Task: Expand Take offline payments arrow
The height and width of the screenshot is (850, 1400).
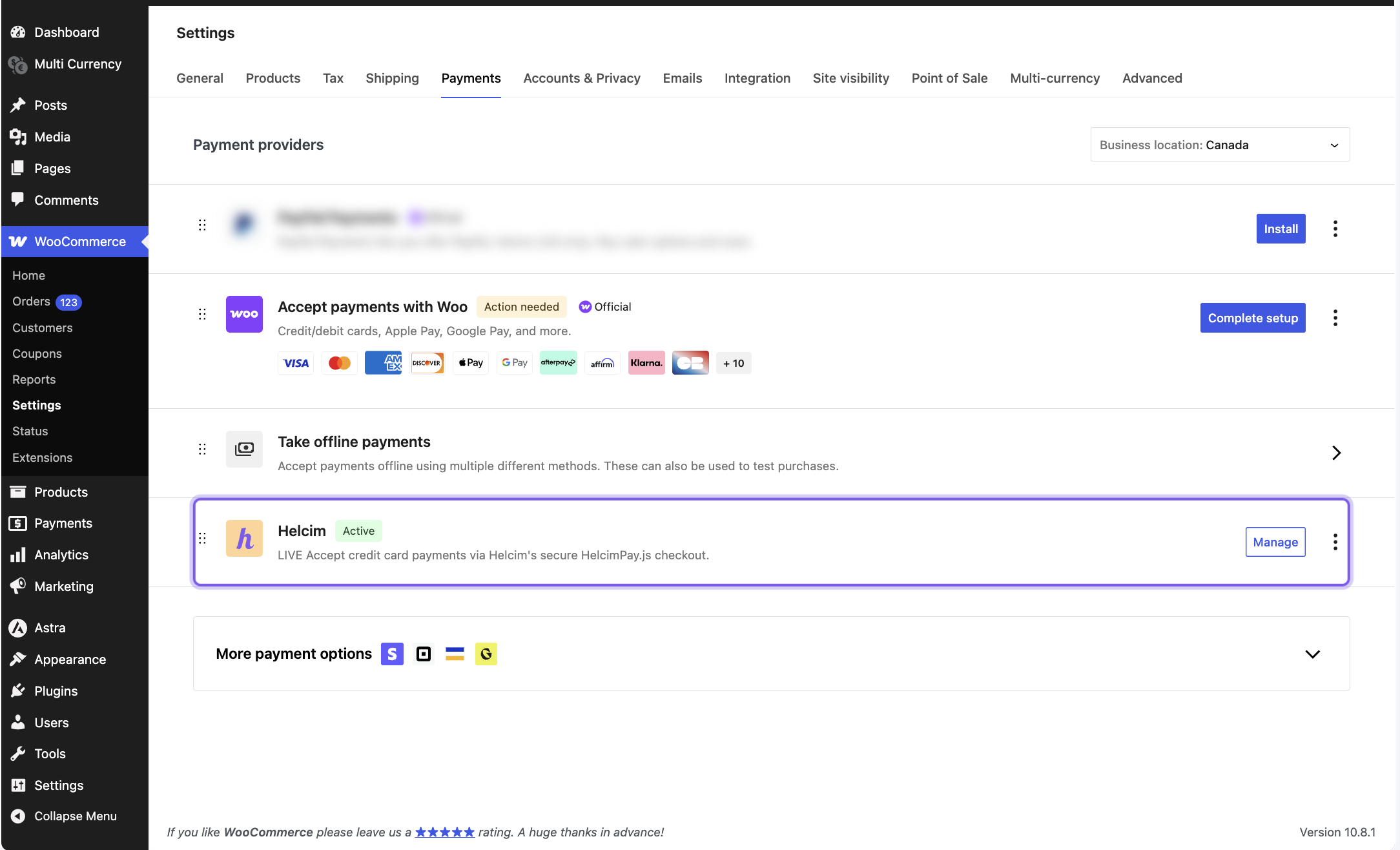Action: point(1336,453)
